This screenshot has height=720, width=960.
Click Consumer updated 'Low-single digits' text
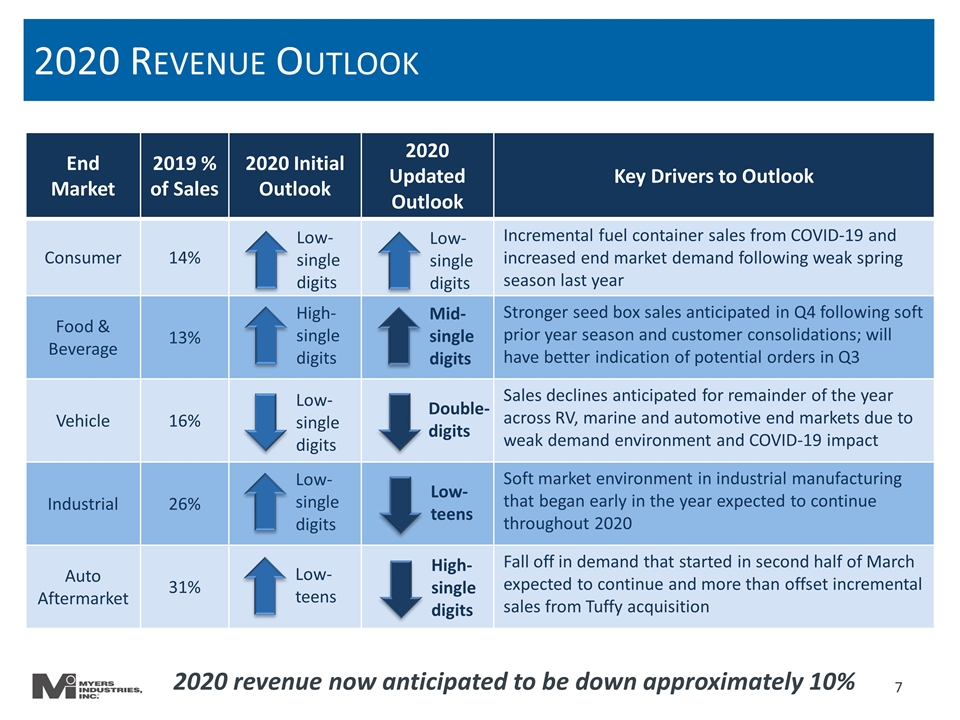pos(451,260)
